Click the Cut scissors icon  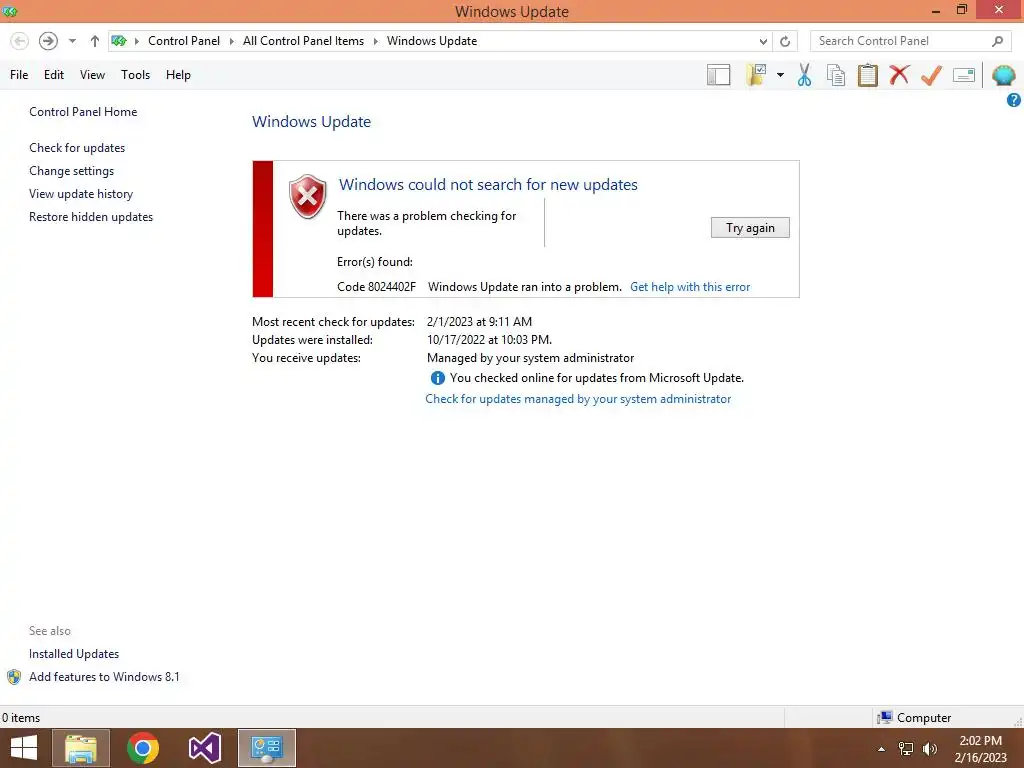point(805,75)
